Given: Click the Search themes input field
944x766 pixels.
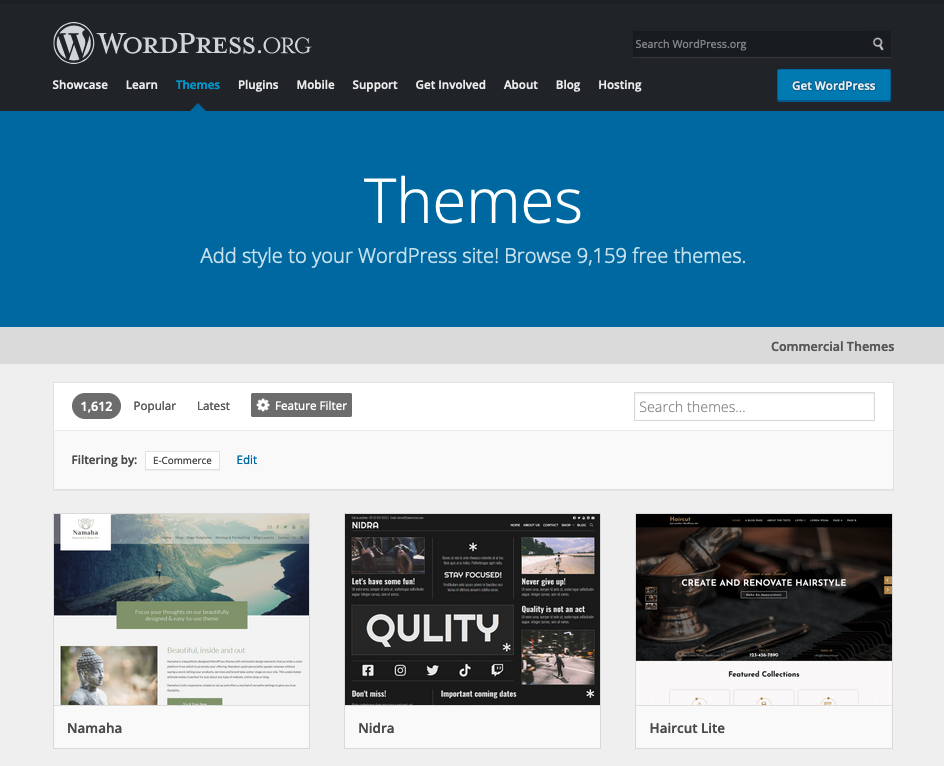Looking at the screenshot, I should click(x=754, y=406).
